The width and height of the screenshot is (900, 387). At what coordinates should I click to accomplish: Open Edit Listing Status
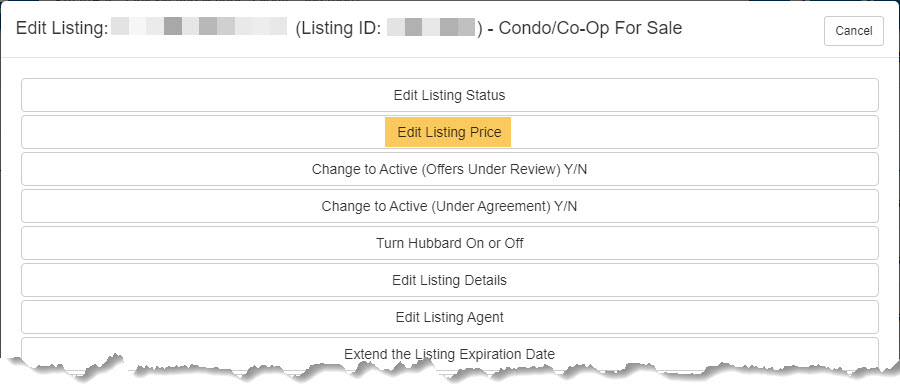click(x=449, y=95)
